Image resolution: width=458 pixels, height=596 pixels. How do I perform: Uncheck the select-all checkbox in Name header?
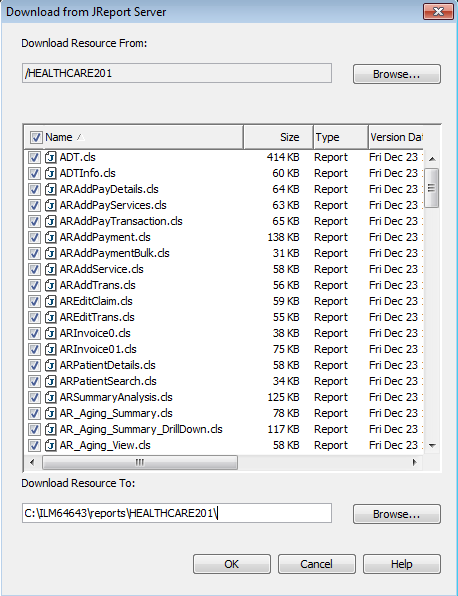(x=36, y=137)
